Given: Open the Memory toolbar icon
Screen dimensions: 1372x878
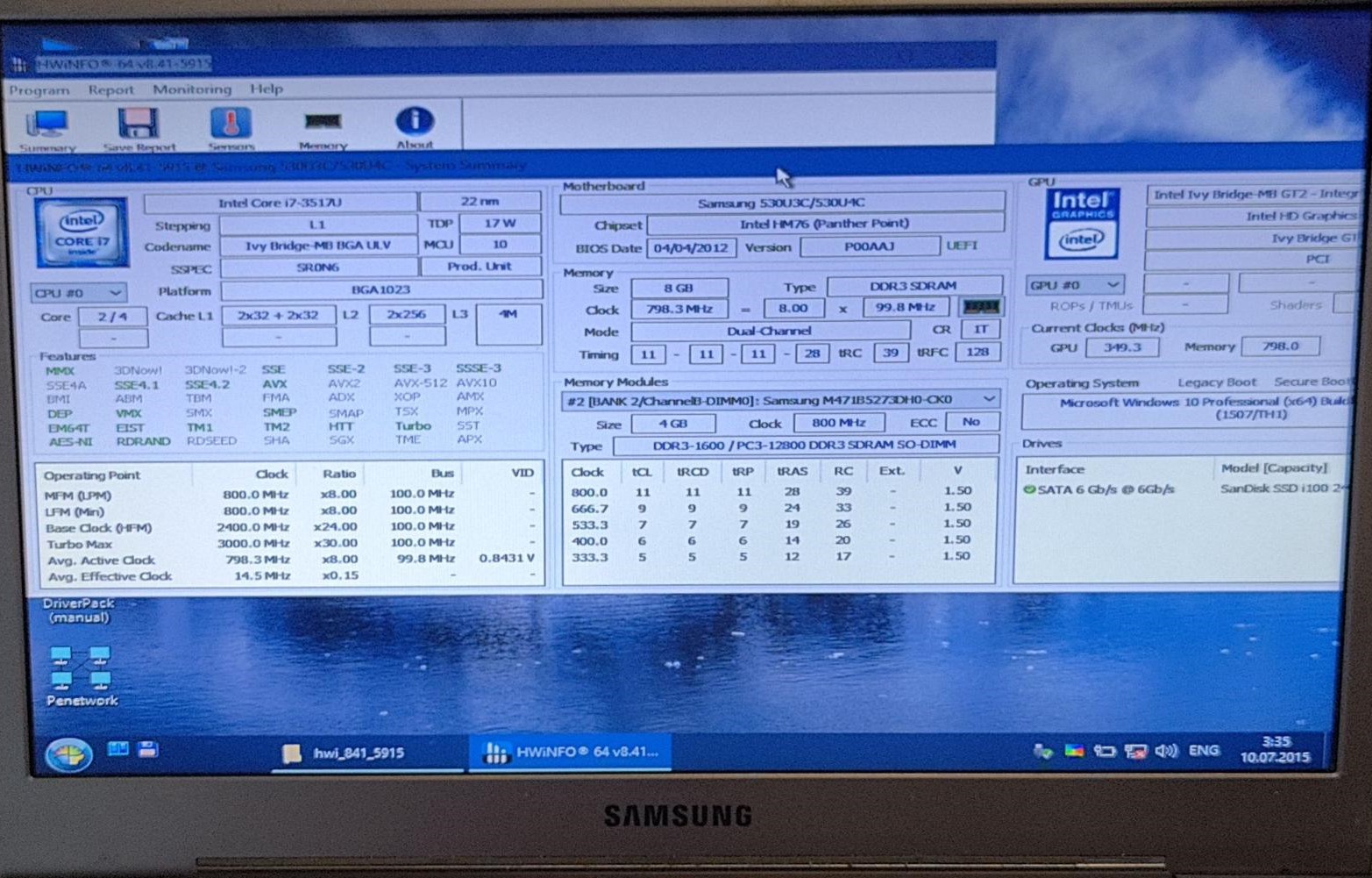Looking at the screenshot, I should coord(323,129).
